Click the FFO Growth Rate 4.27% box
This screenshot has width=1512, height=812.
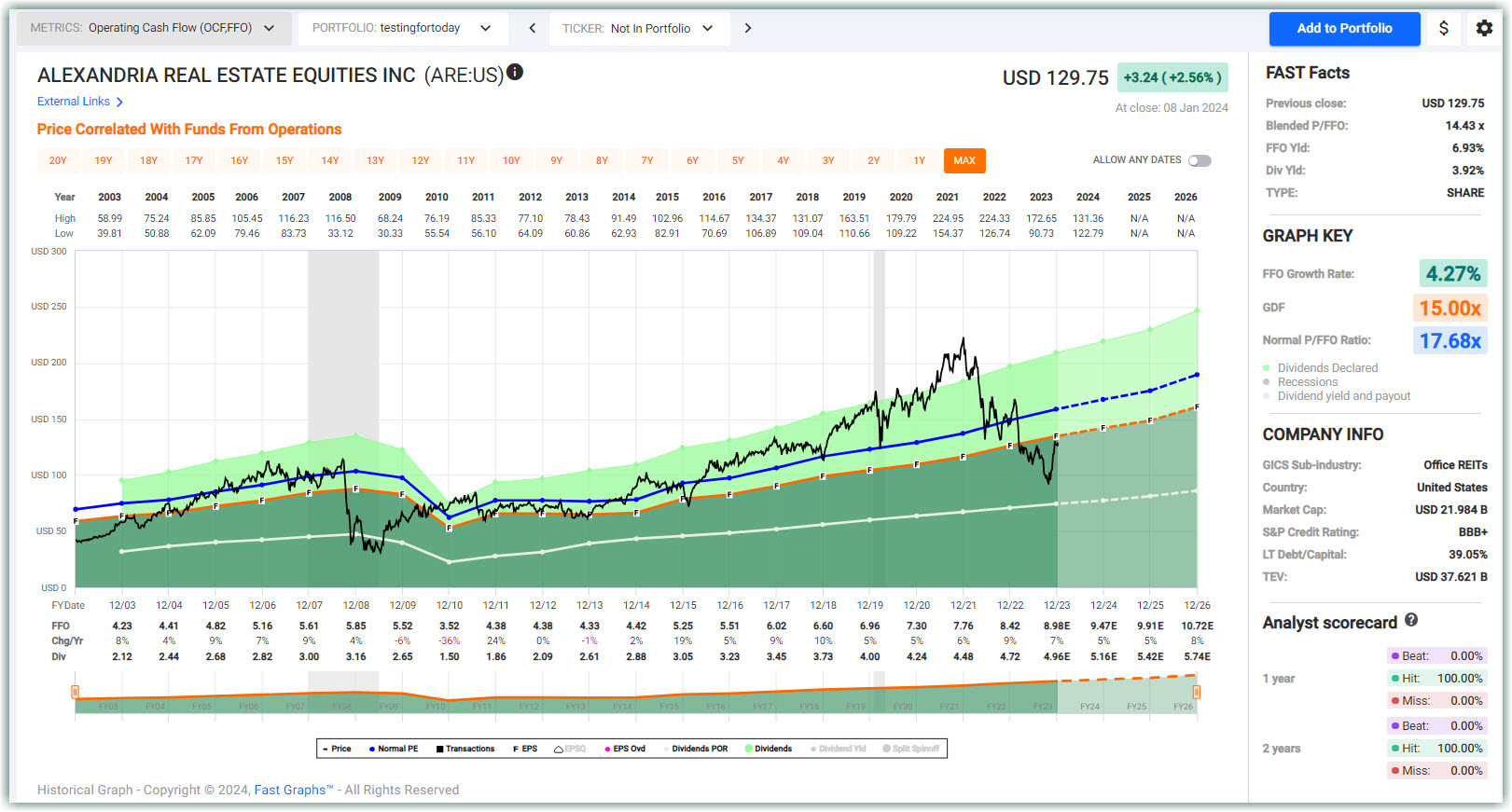[1453, 273]
